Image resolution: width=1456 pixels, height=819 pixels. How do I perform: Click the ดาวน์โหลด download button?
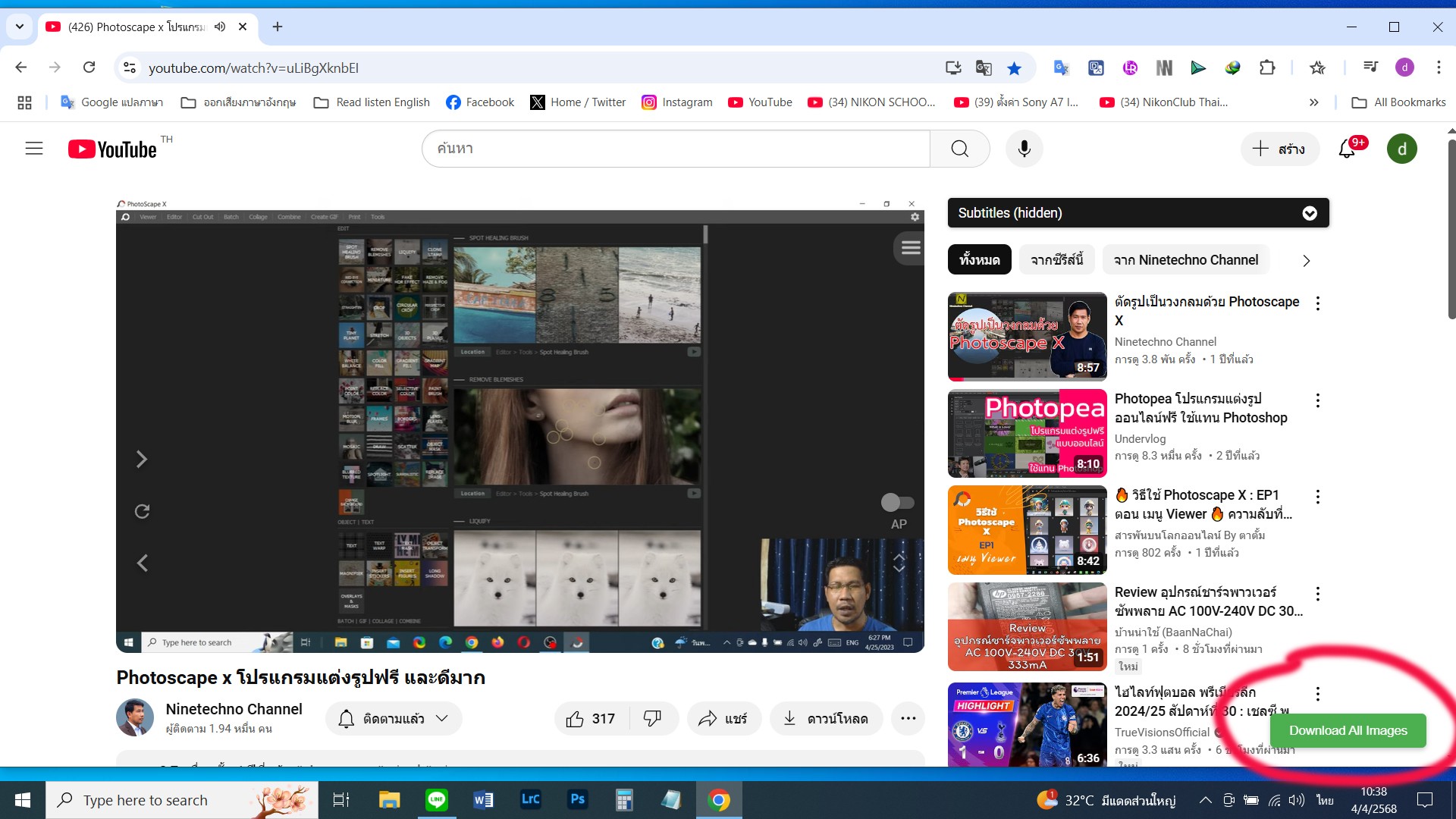coord(827,718)
